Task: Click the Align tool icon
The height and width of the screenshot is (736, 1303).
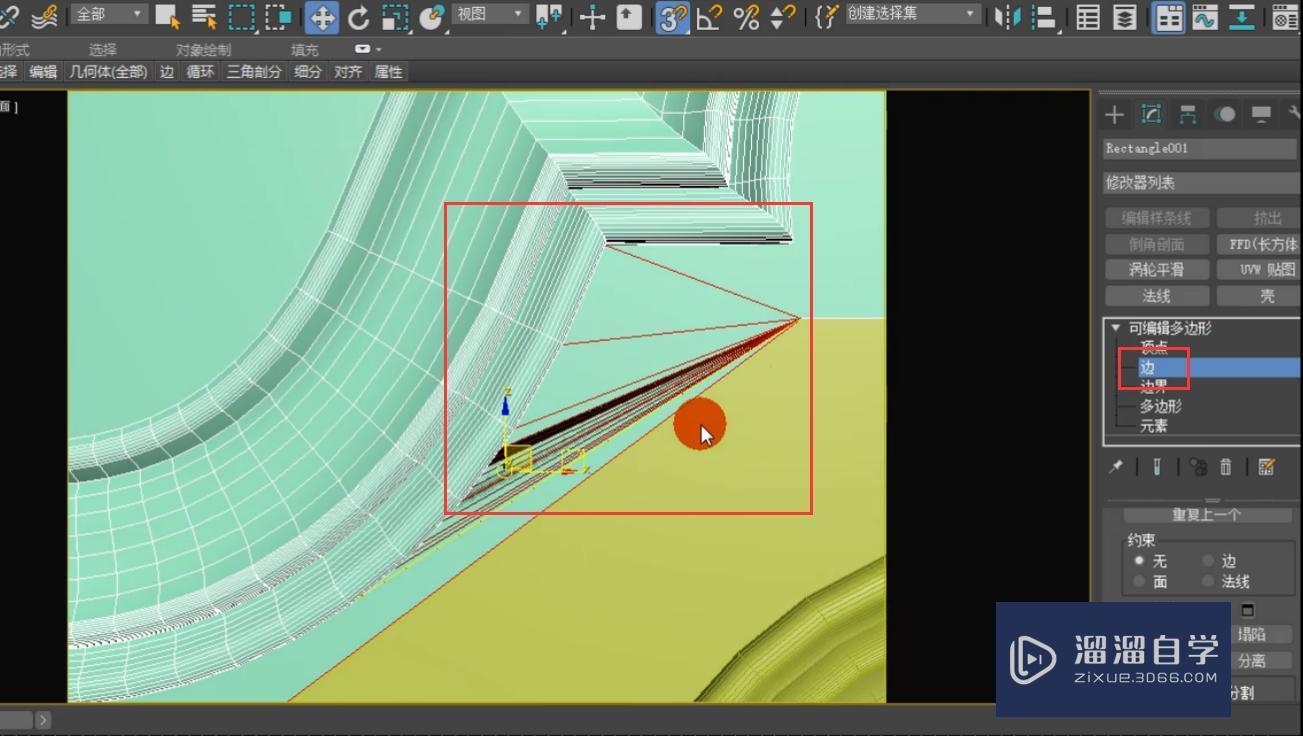Action: (1044, 16)
